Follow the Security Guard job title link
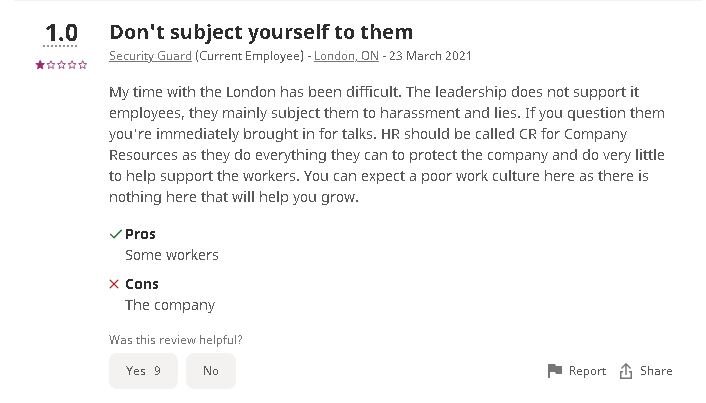 (150, 56)
